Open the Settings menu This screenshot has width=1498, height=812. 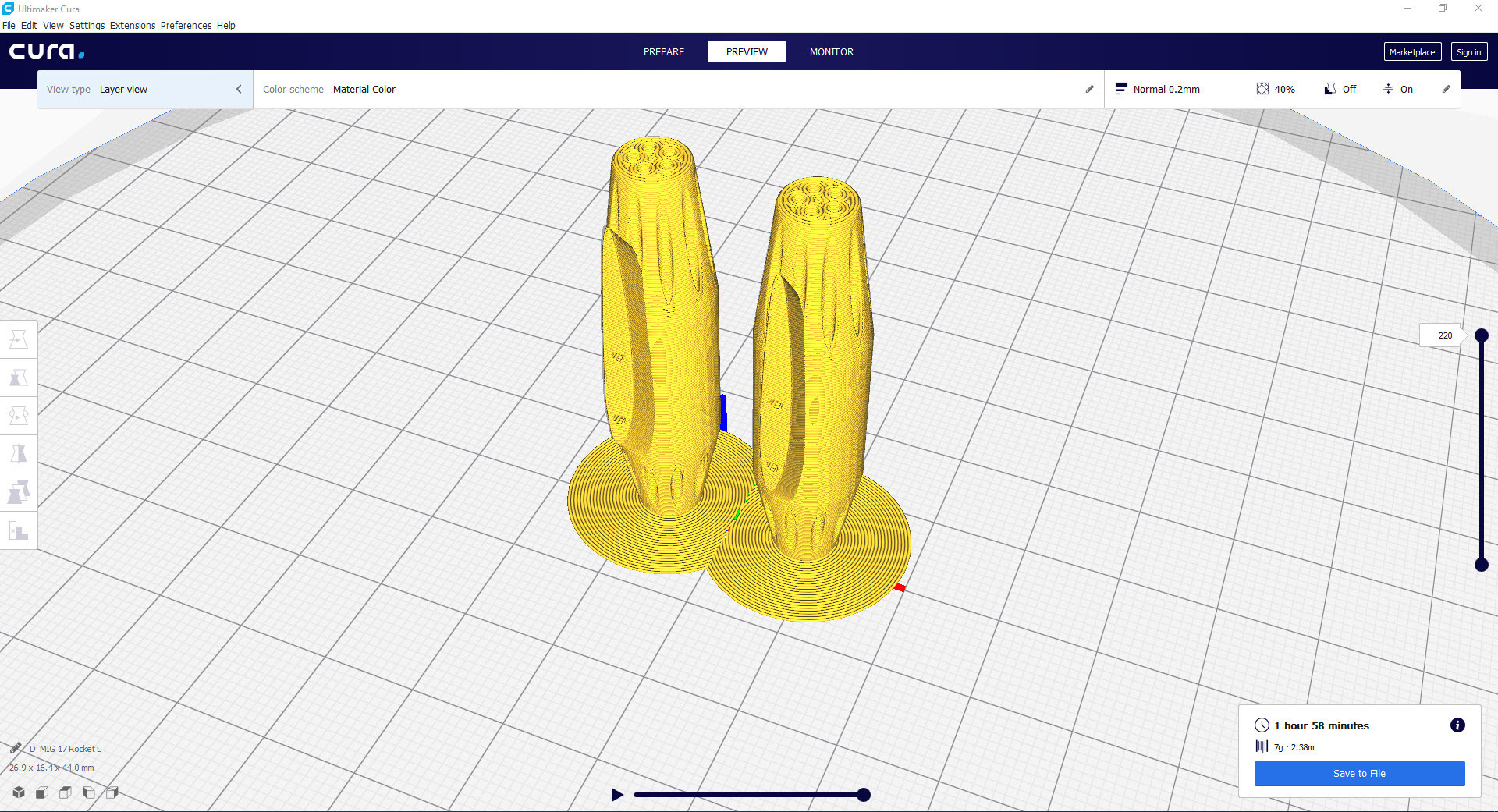[87, 25]
